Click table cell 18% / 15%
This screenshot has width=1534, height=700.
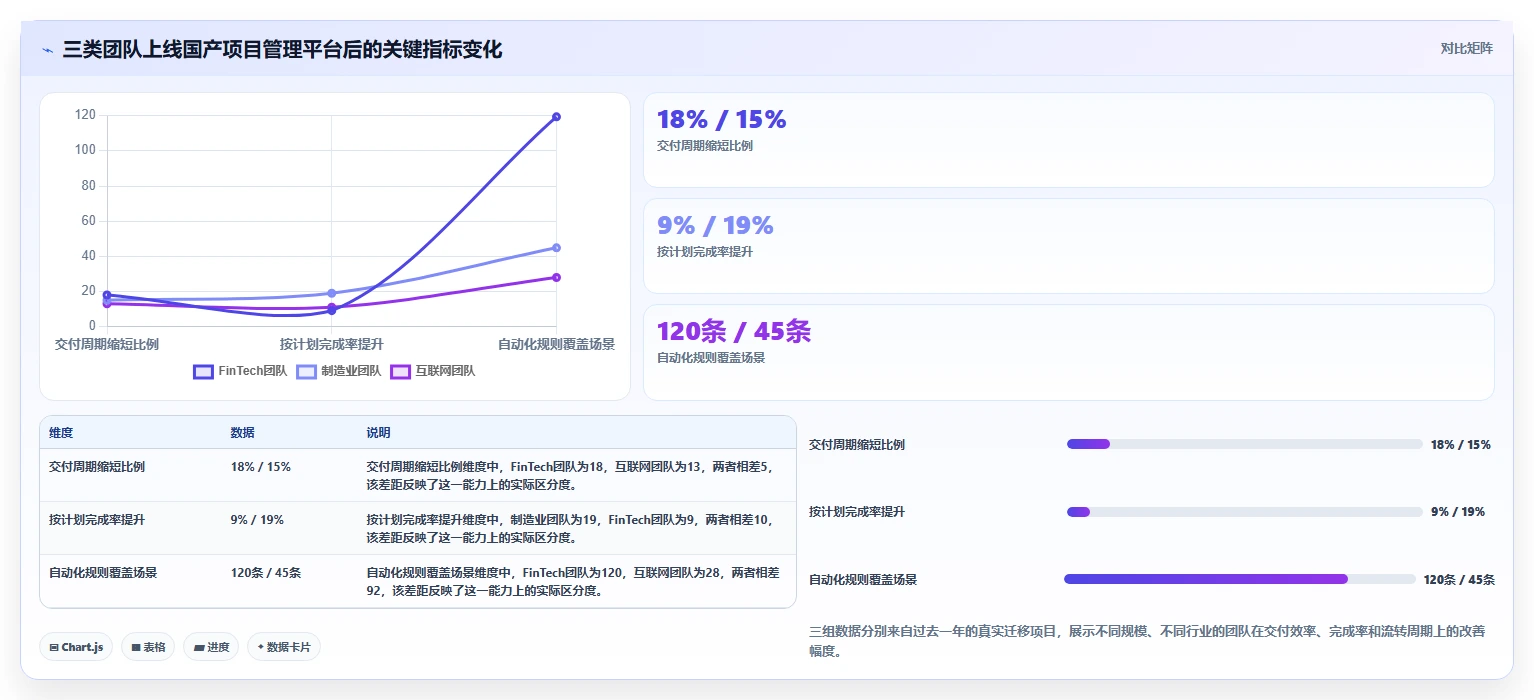(260, 467)
